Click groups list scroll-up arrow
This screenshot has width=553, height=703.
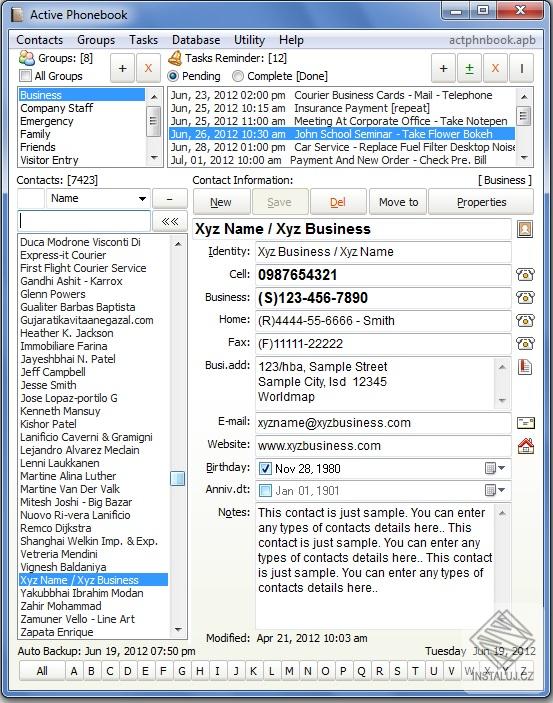coord(154,96)
